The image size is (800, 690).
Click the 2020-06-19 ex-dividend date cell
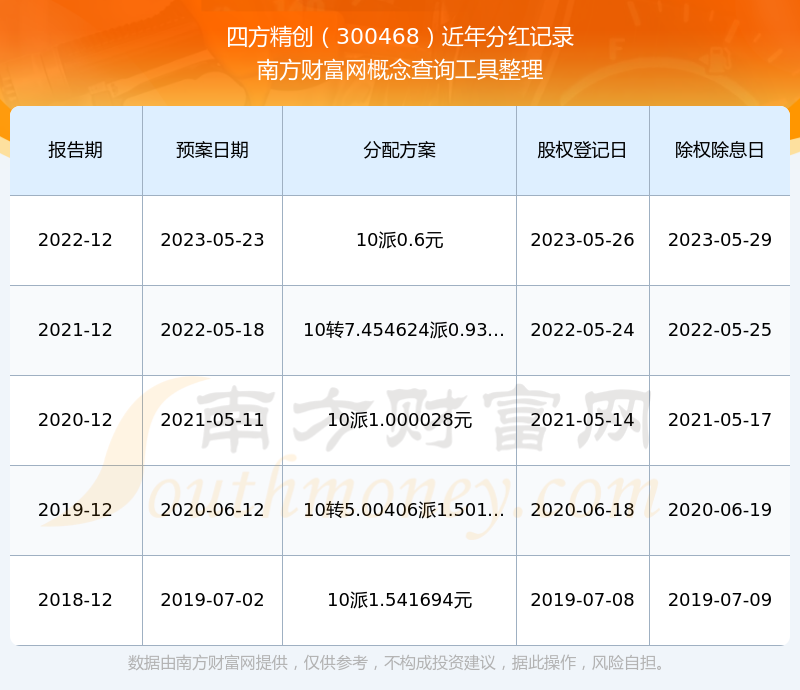pyautogui.click(x=719, y=510)
